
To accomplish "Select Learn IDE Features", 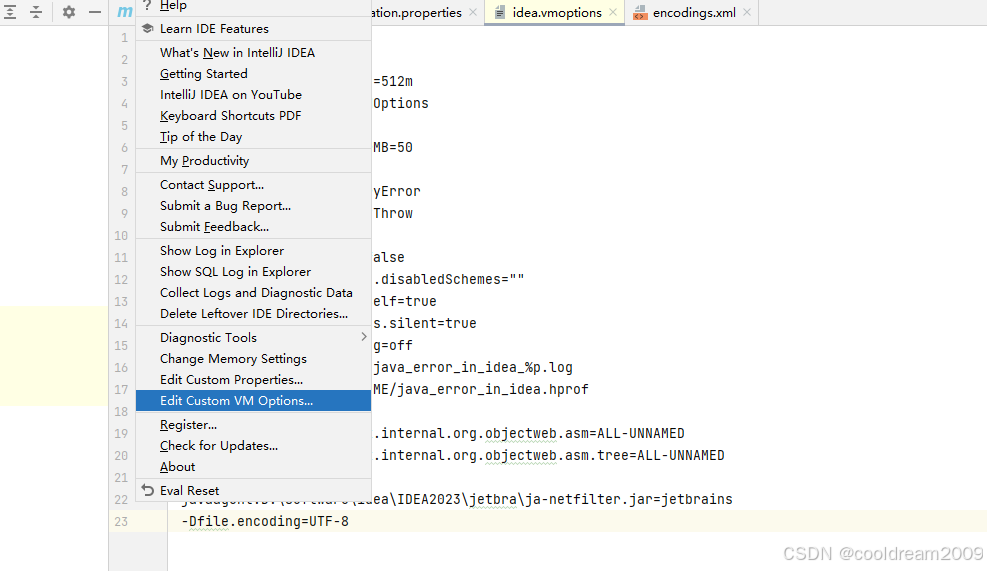I will pos(253,28).
